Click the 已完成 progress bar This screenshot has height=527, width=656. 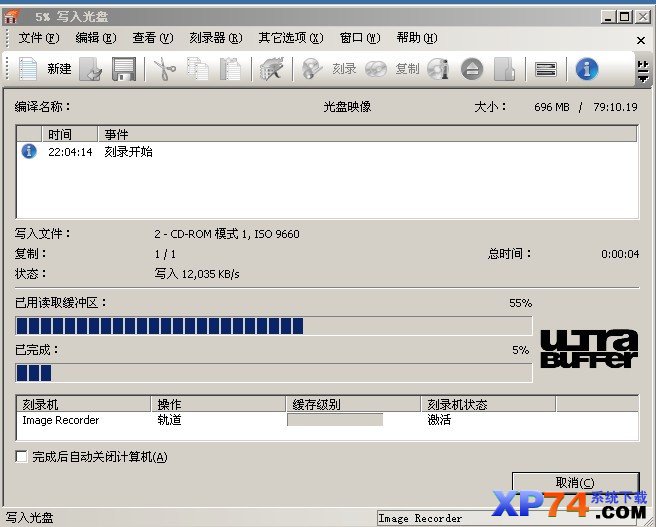(274, 373)
